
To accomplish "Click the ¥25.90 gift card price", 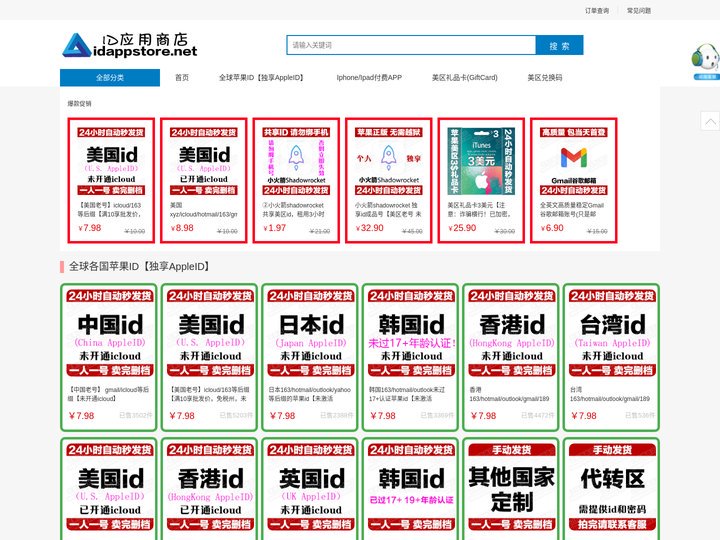I will click(x=462, y=228).
